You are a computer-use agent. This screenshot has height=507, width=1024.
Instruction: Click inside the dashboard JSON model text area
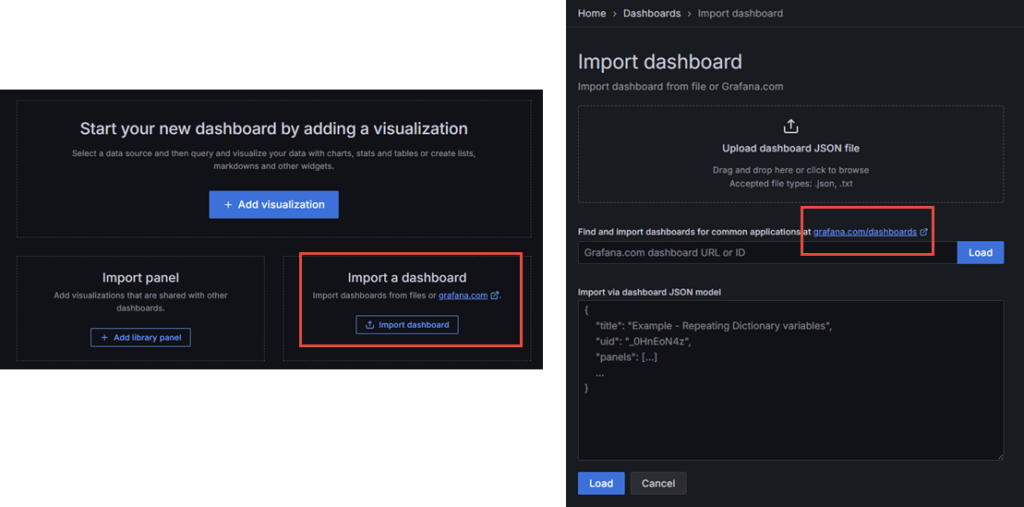click(x=790, y=420)
